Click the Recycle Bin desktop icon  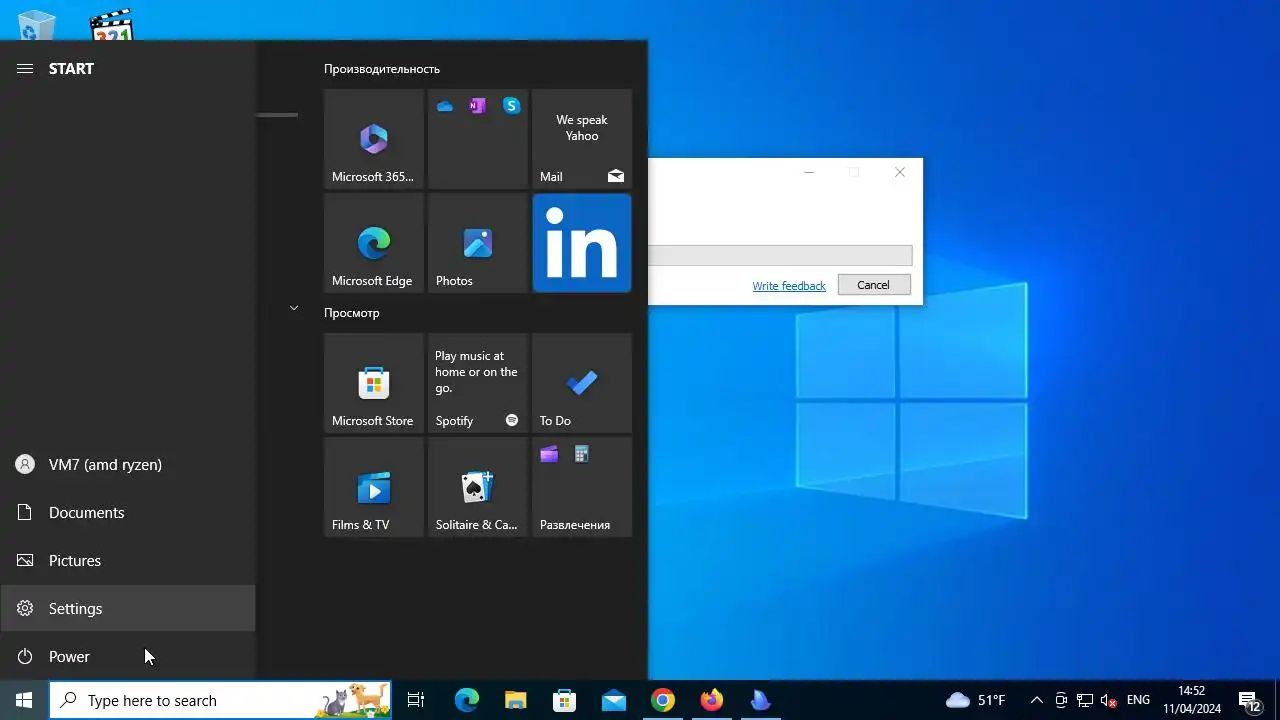pyautogui.click(x=37, y=26)
